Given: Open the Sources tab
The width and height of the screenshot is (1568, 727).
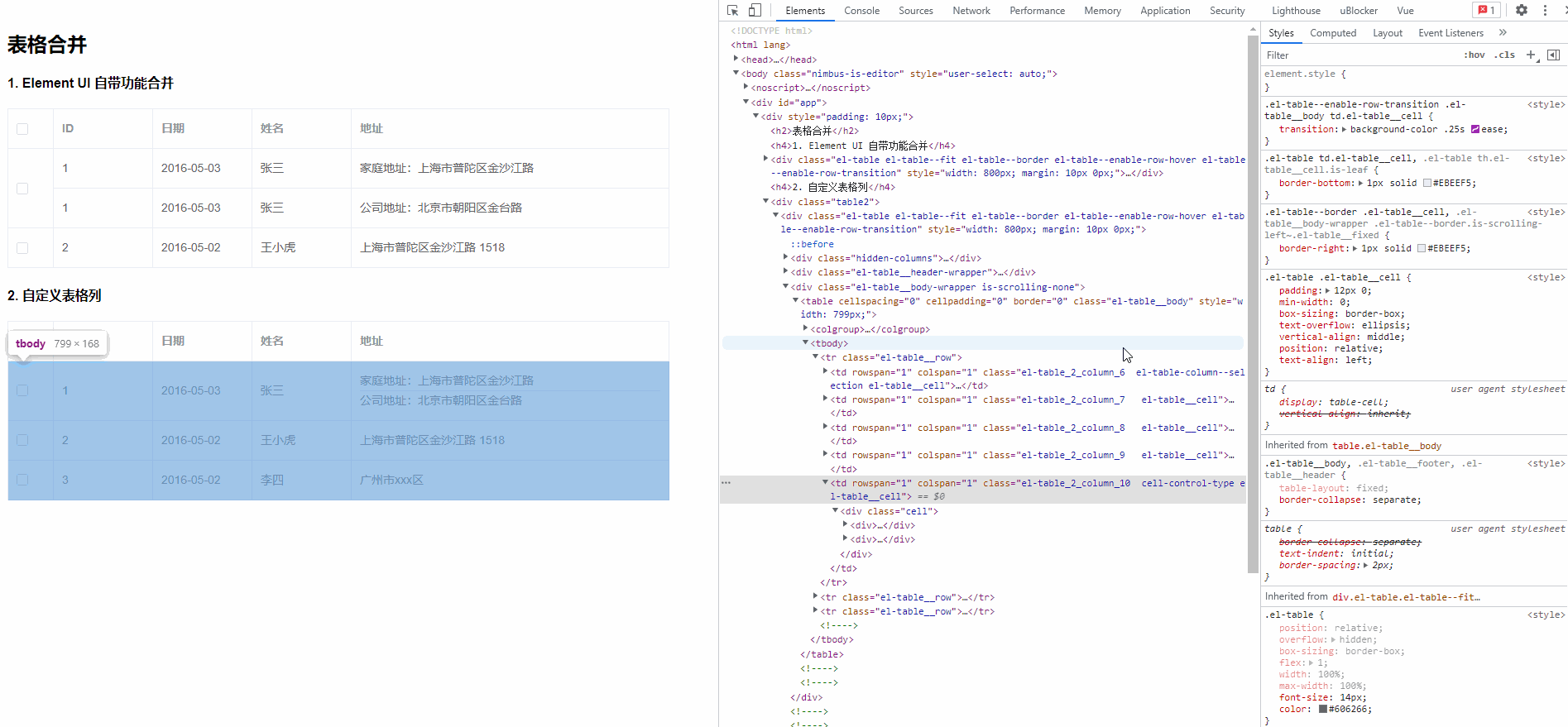Looking at the screenshot, I should pos(916,11).
